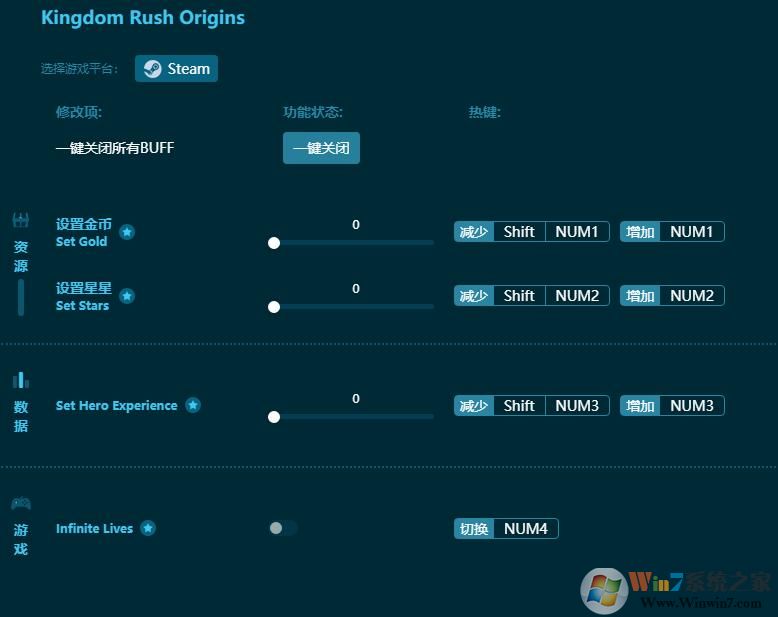
Task: Click the 数据 section bar chart icon
Action: (x=21, y=380)
